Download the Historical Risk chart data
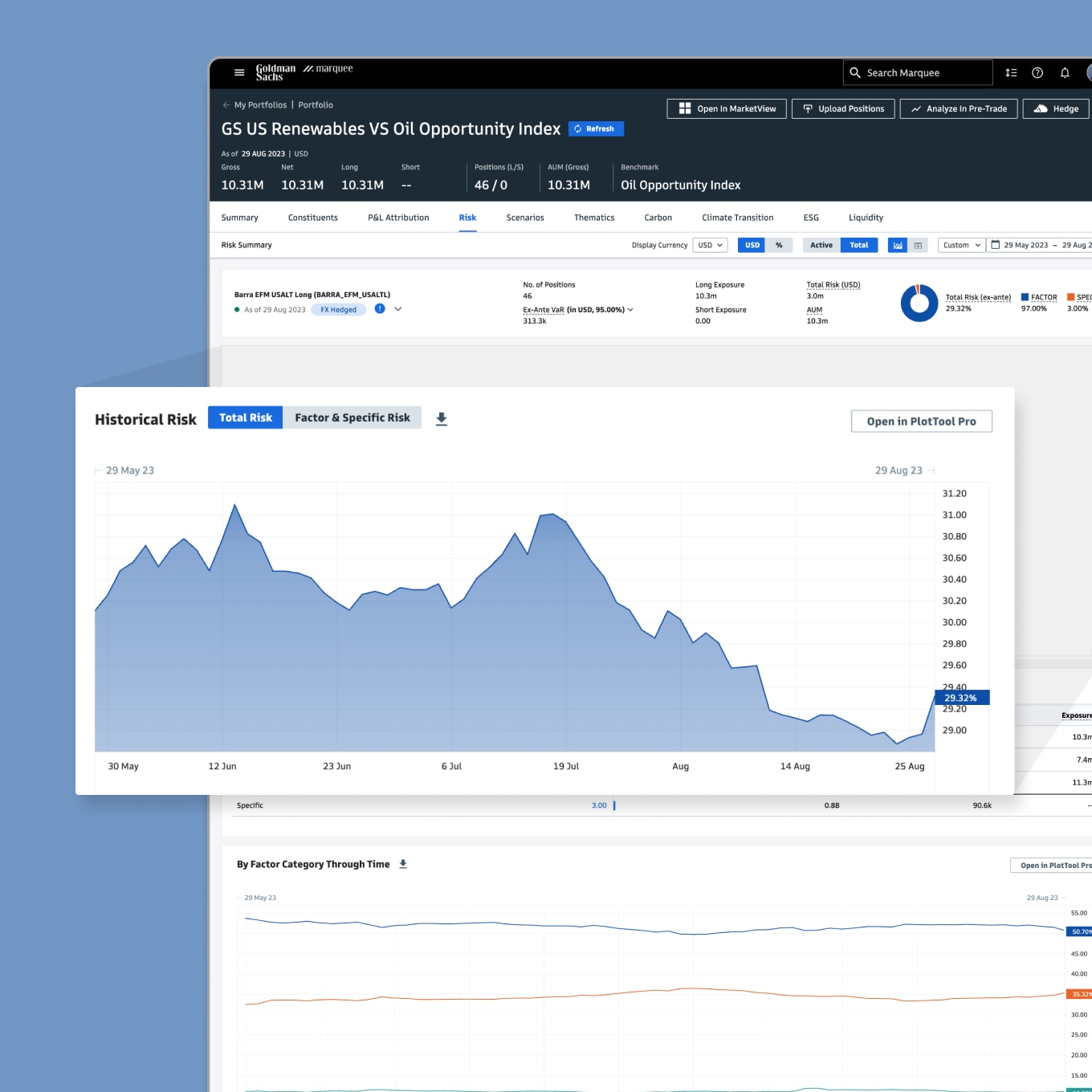The height and width of the screenshot is (1092, 1092). (442, 419)
